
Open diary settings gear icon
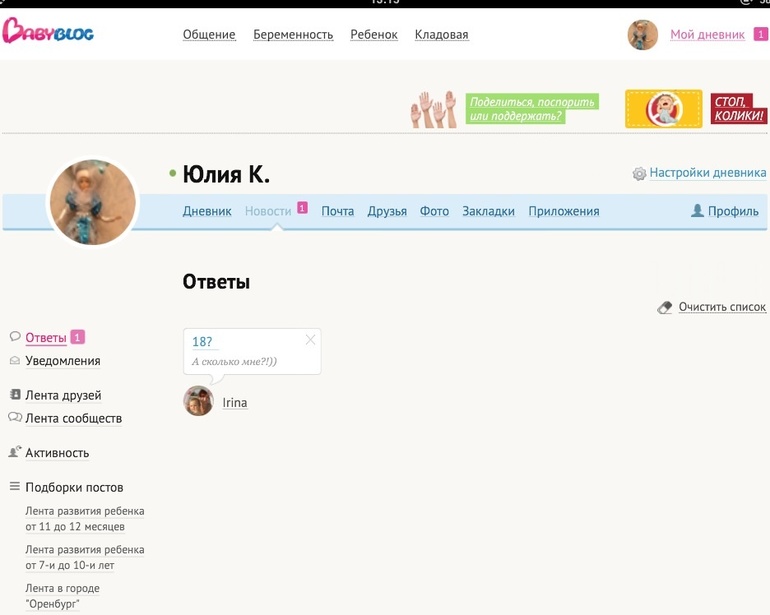[639, 174]
